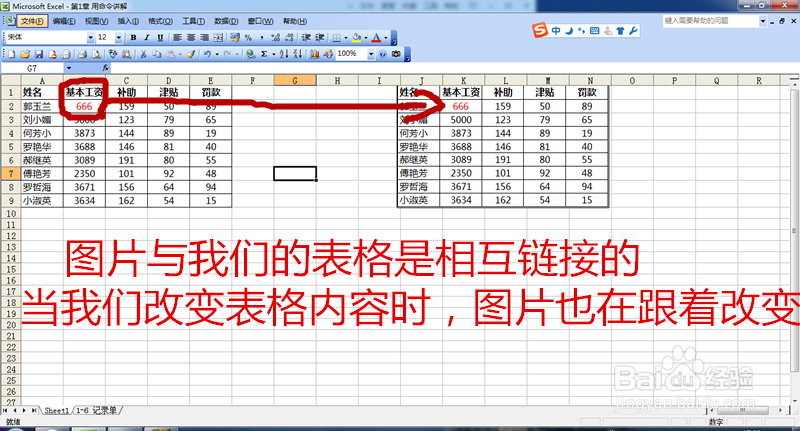Align cell text left
Image resolution: width=800 pixels, height=431 pixels.
tap(178, 37)
